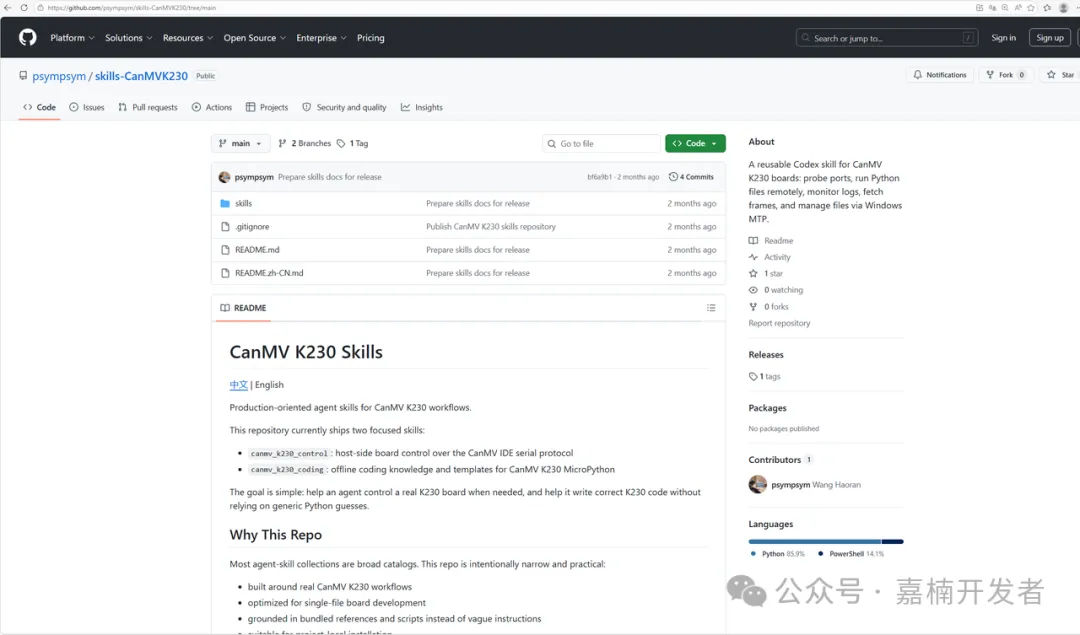Click the Python language link

777,554
